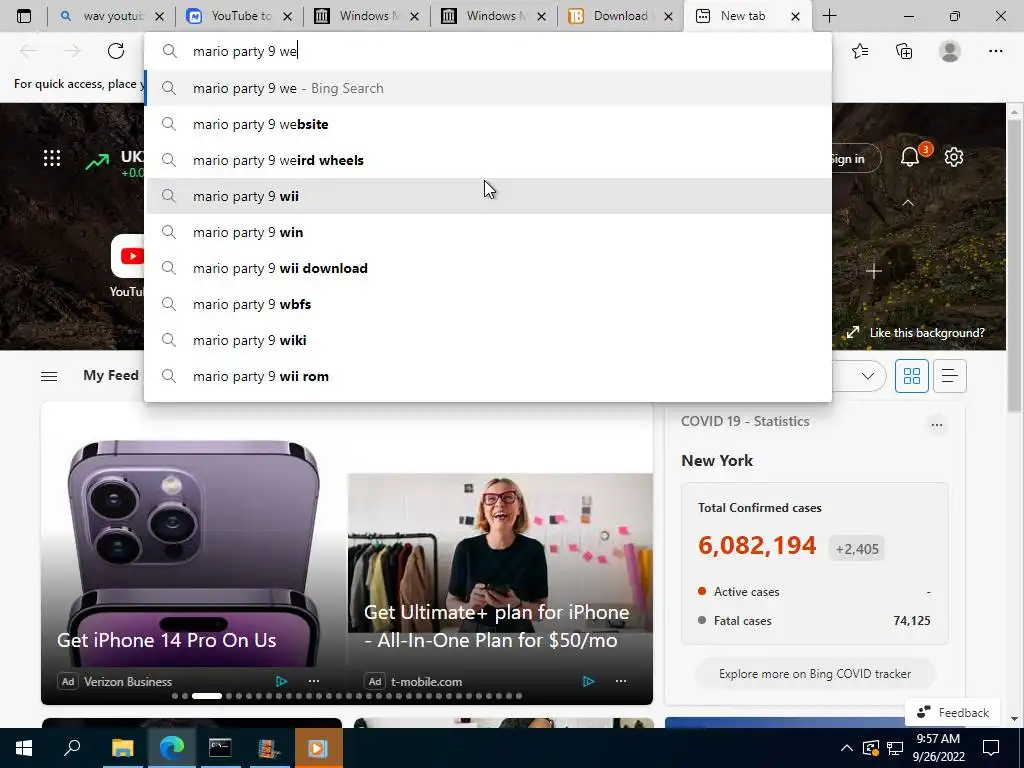Open notifications bell with 3 alerts
1024x768 pixels.
click(x=910, y=157)
